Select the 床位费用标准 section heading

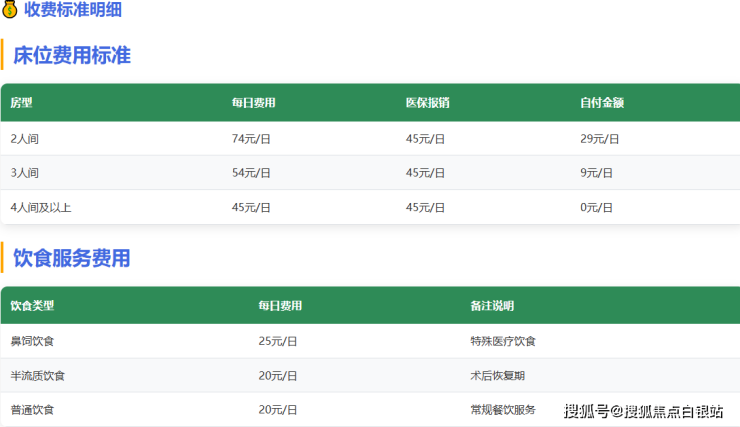pyautogui.click(x=72, y=55)
